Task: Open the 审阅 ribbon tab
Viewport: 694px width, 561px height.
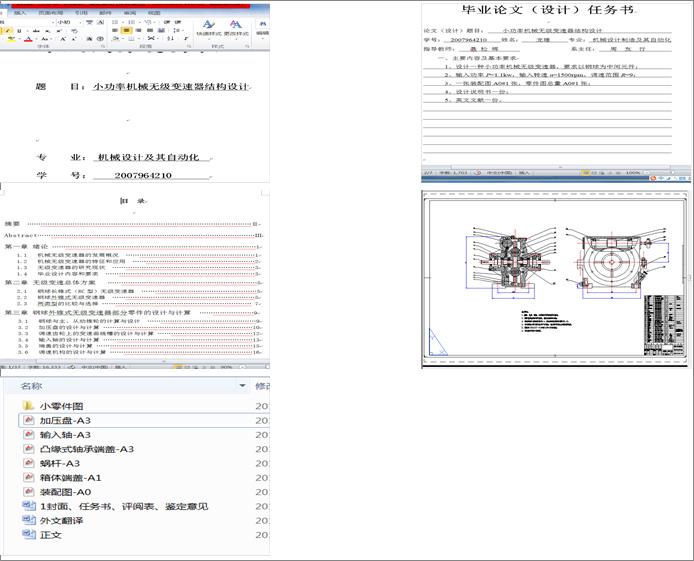Action: pos(130,13)
